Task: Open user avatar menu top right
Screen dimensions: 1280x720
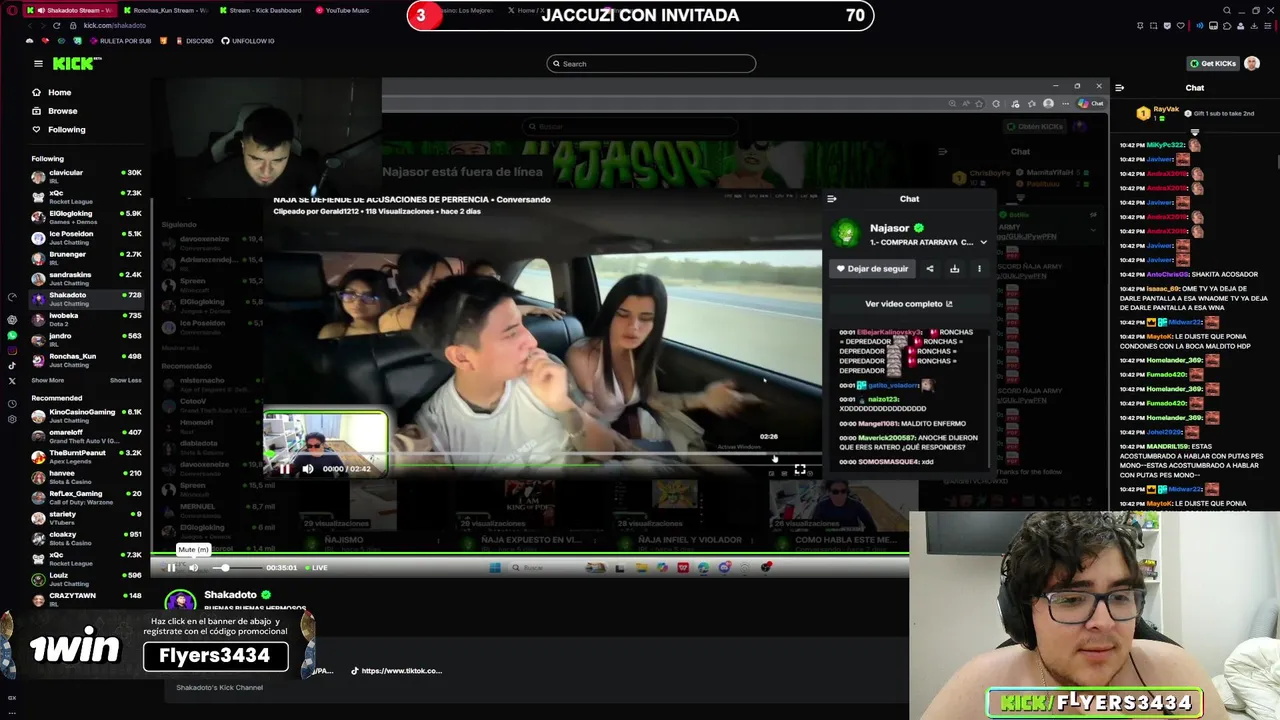Action: (1252, 64)
